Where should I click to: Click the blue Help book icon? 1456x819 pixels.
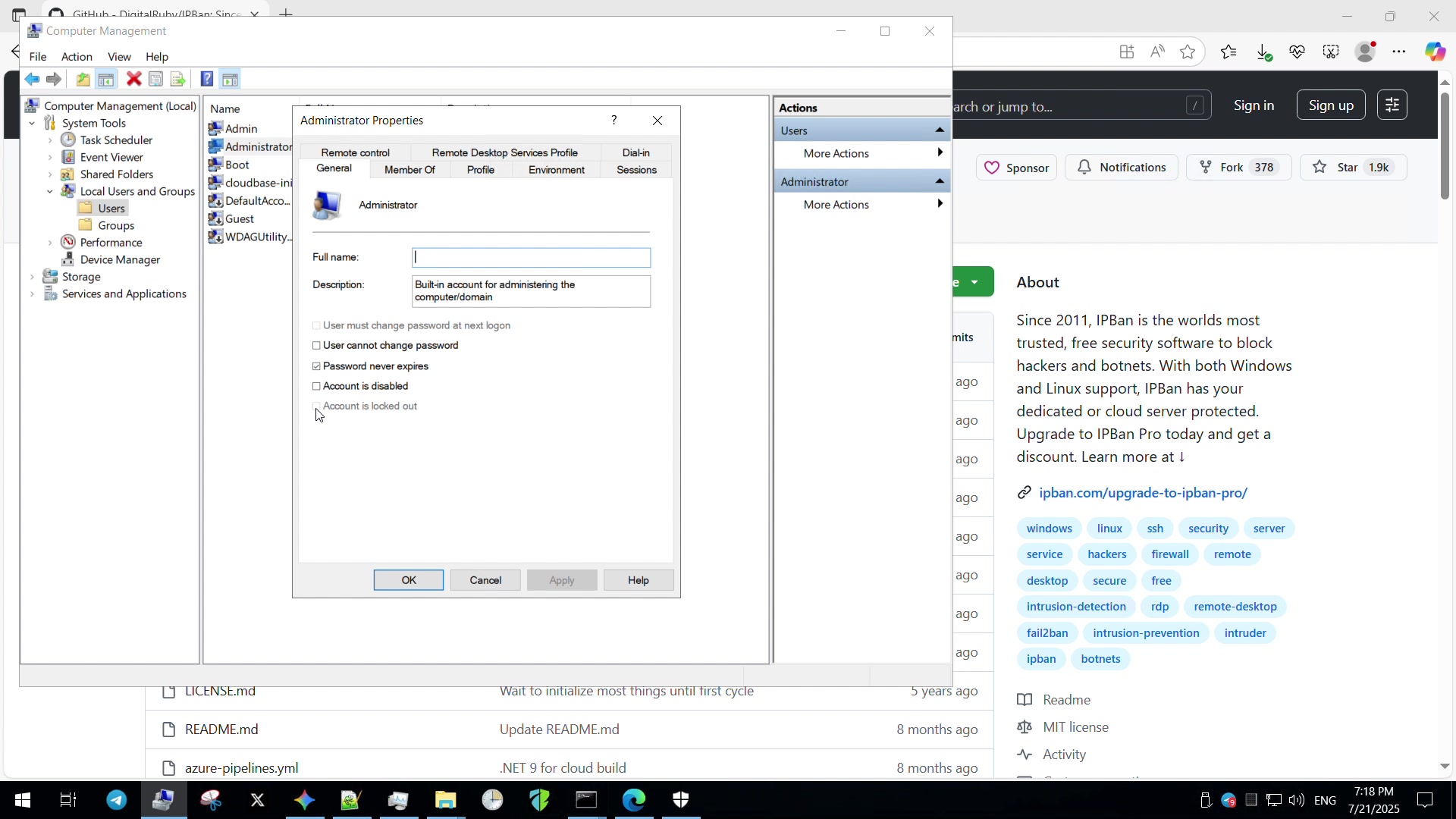[206, 80]
